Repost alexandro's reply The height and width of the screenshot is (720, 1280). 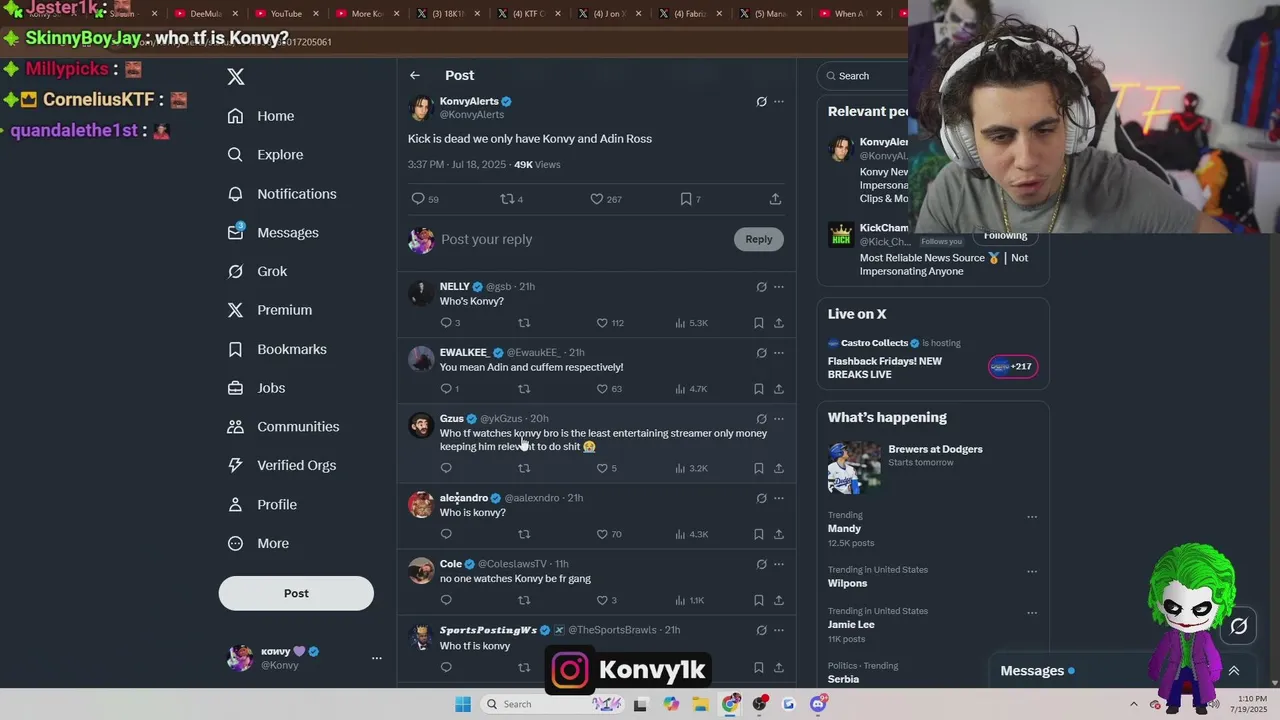(x=524, y=534)
